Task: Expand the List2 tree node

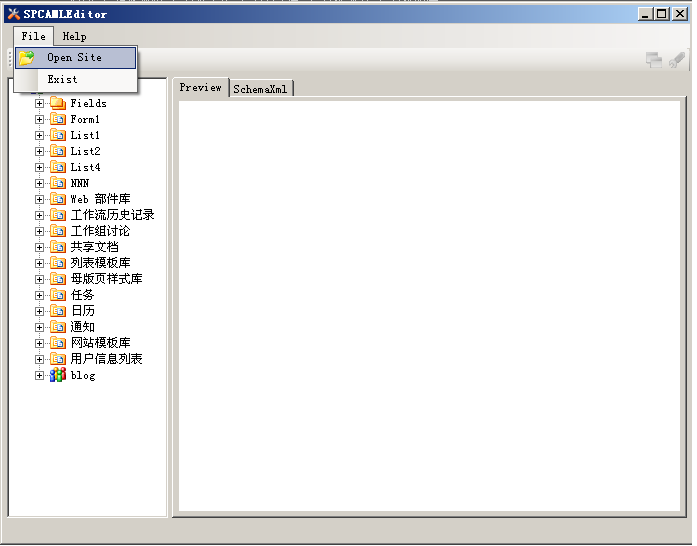Action: coord(39,151)
